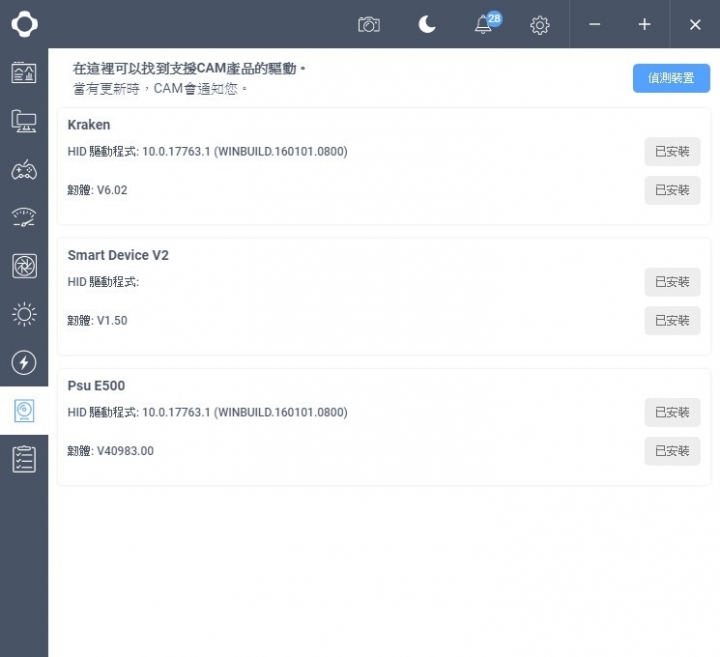The width and height of the screenshot is (720, 657).
Task: Open the dashboard overview sidebar icon
Action: 24,73
